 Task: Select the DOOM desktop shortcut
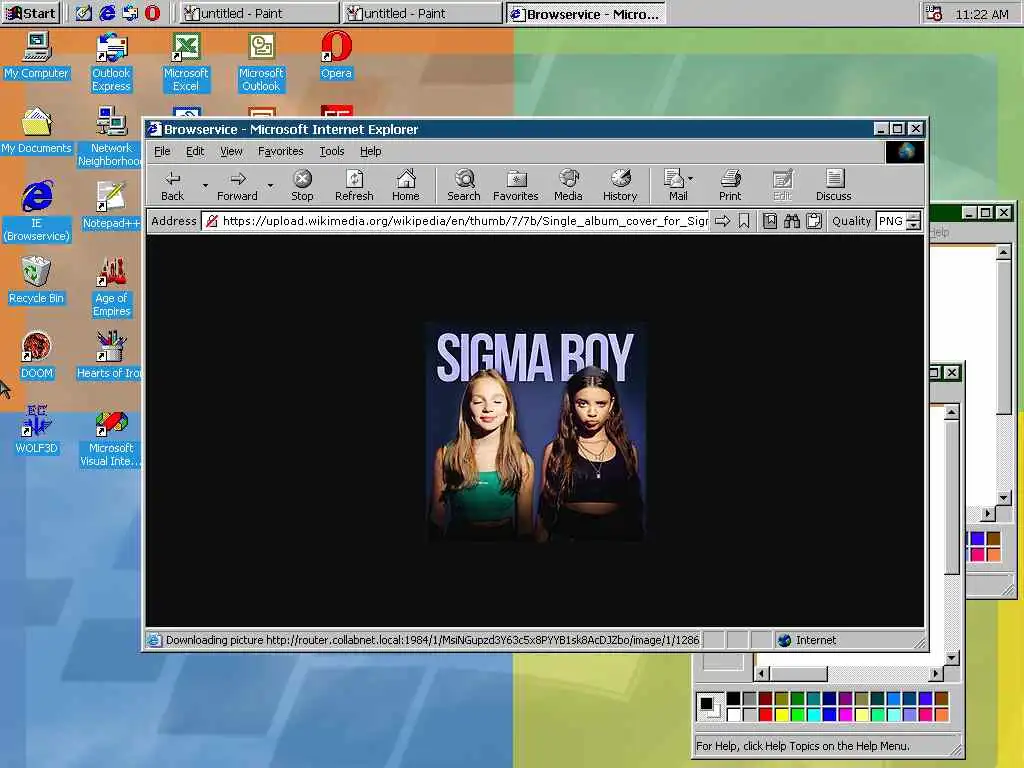pyautogui.click(x=37, y=355)
